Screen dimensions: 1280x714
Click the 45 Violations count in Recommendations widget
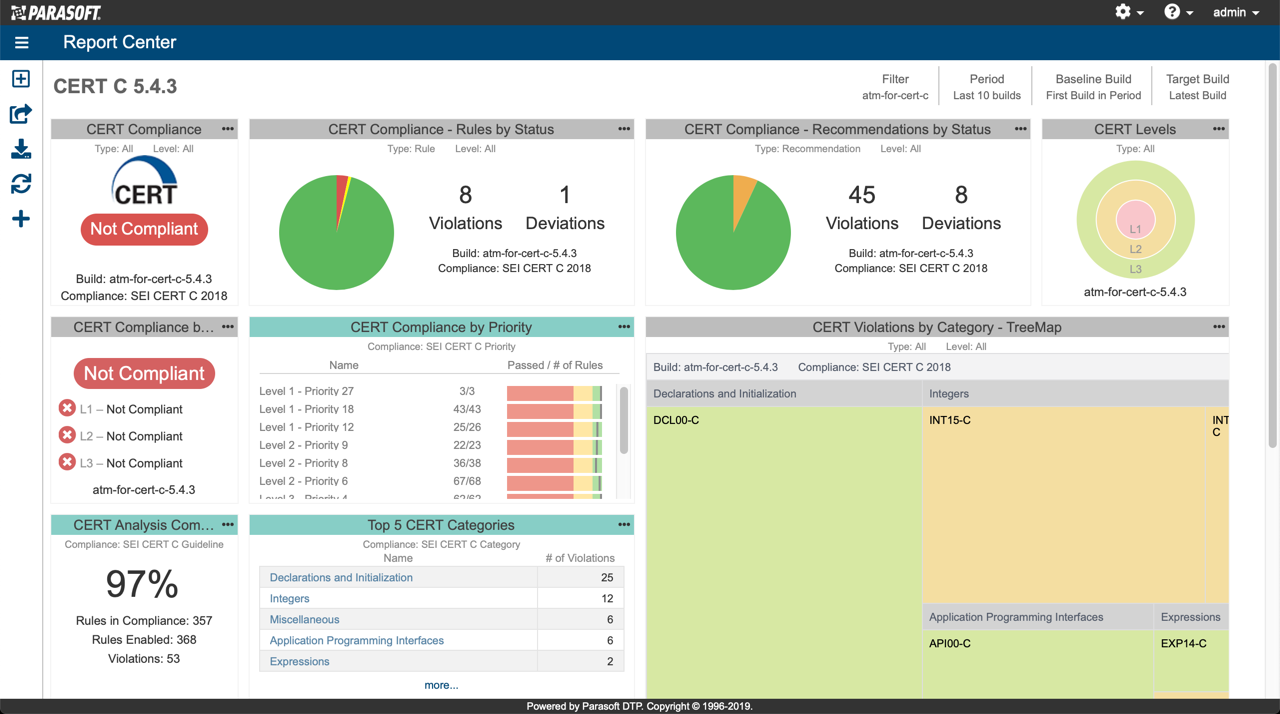[862, 208]
